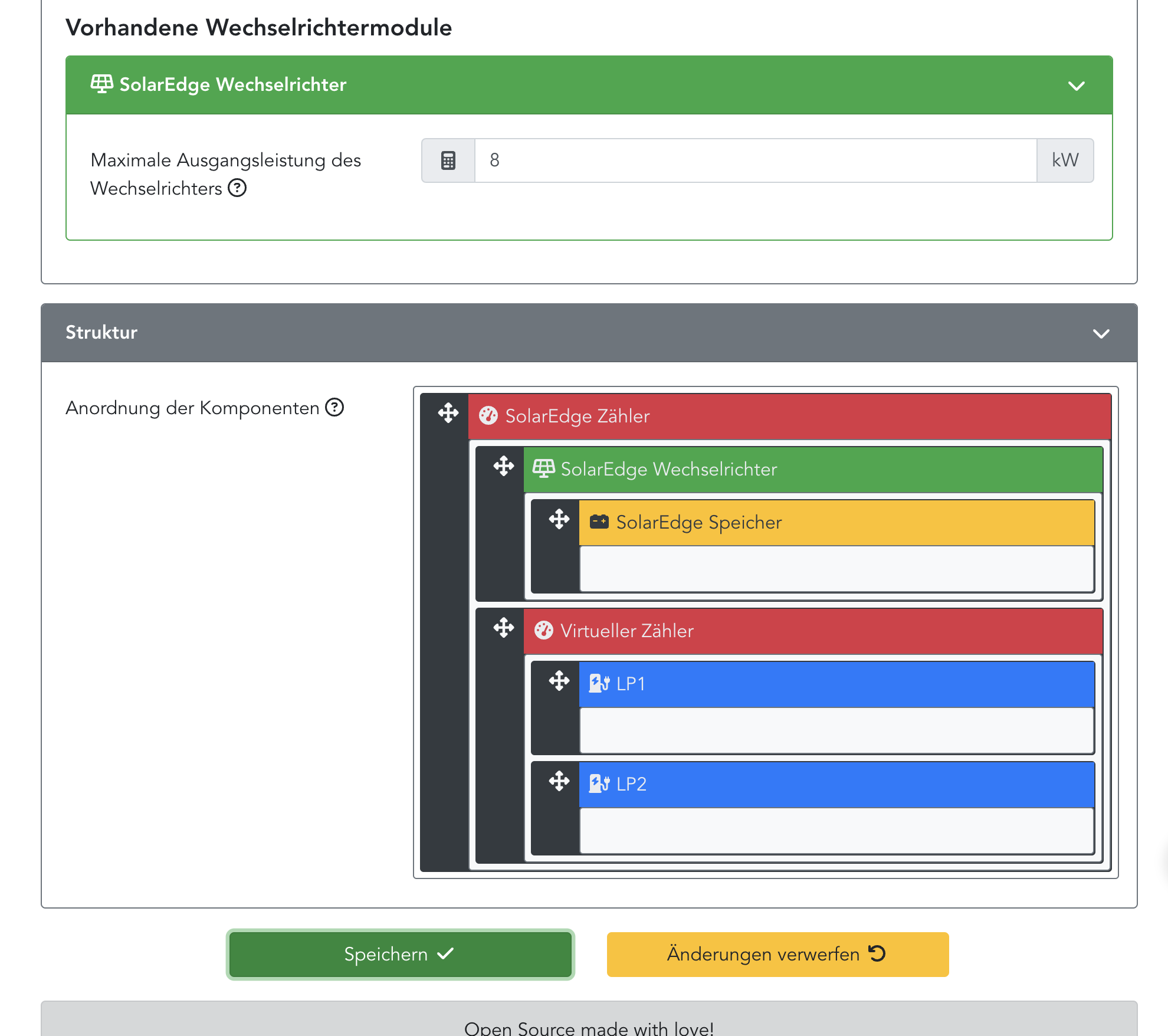Click the calculator icon beside power input
1168x1036 pixels.
448,160
